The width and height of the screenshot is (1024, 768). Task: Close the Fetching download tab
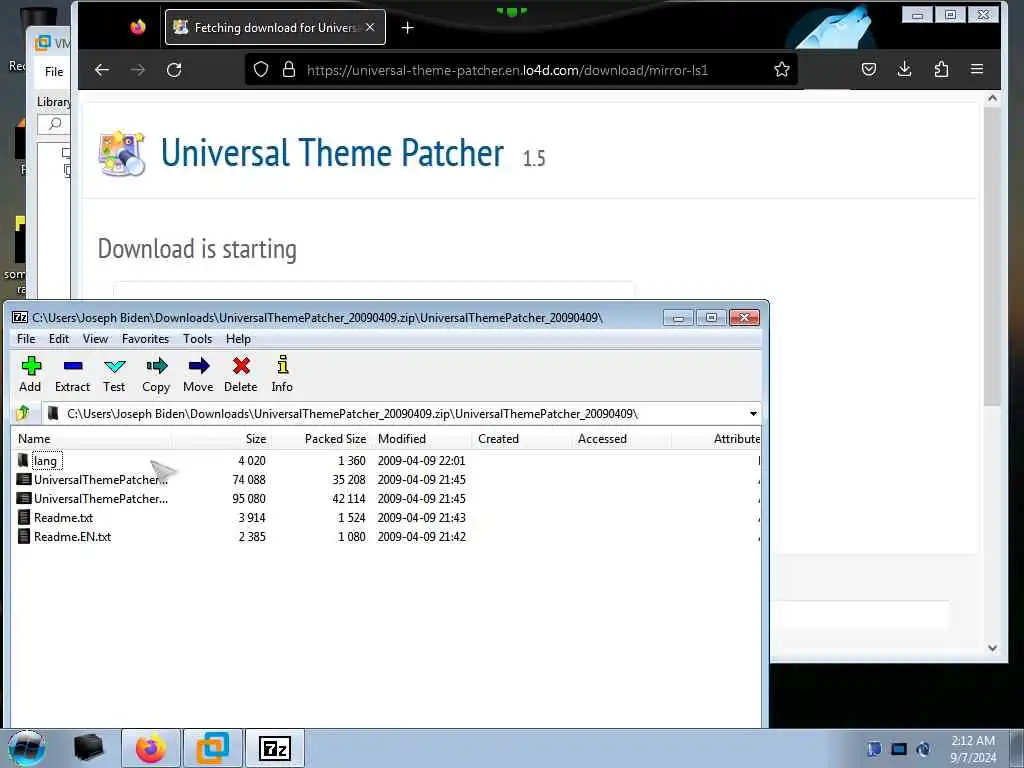pyautogui.click(x=370, y=27)
